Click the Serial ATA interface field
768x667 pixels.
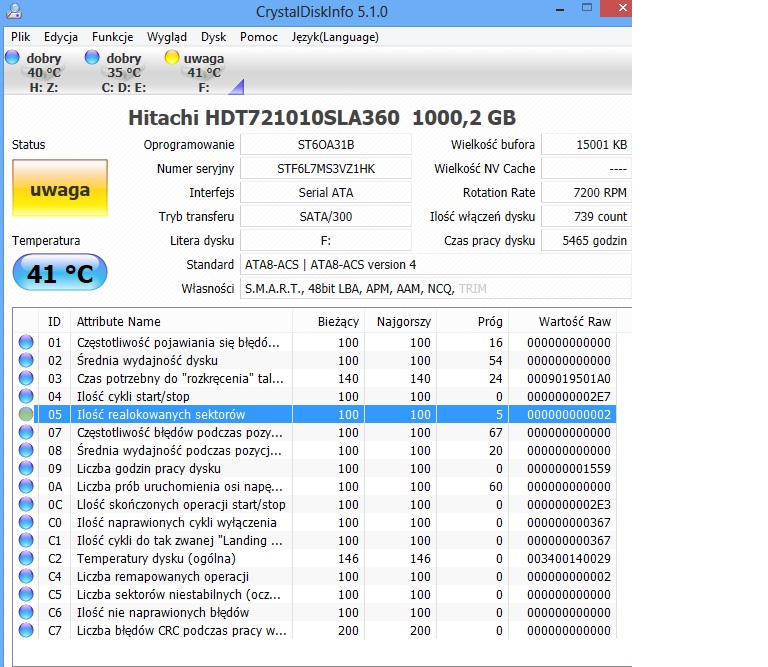326,192
